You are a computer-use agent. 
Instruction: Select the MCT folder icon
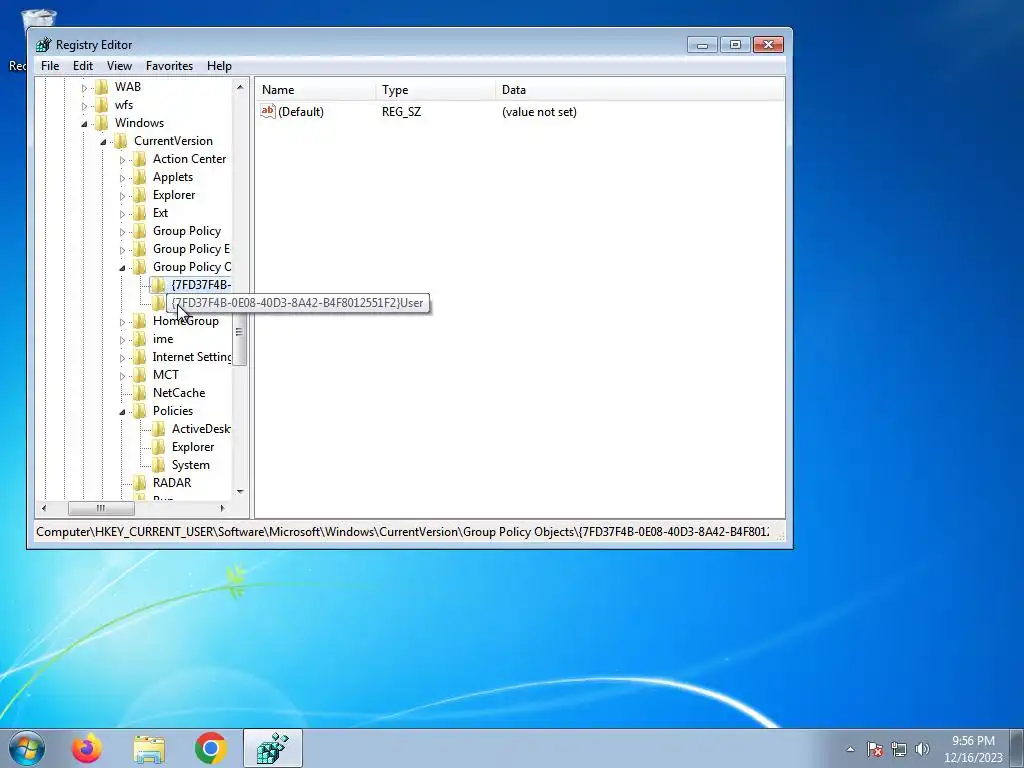click(x=139, y=375)
